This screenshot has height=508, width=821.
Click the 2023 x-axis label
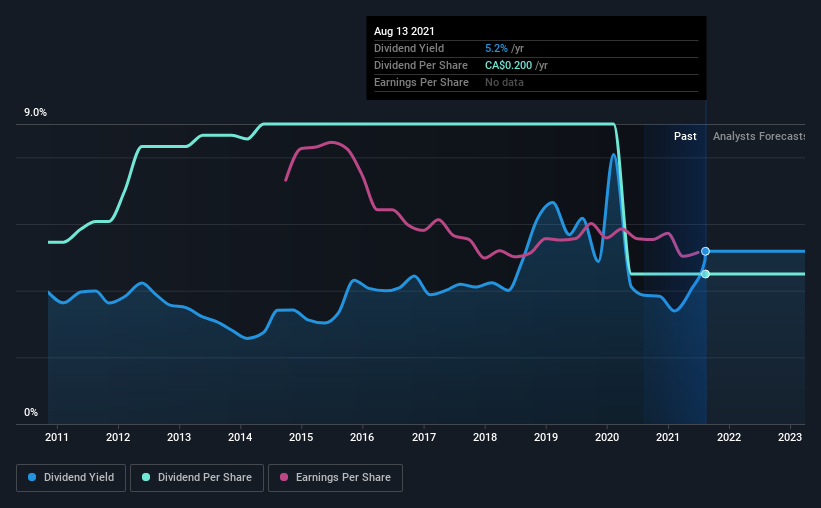790,437
